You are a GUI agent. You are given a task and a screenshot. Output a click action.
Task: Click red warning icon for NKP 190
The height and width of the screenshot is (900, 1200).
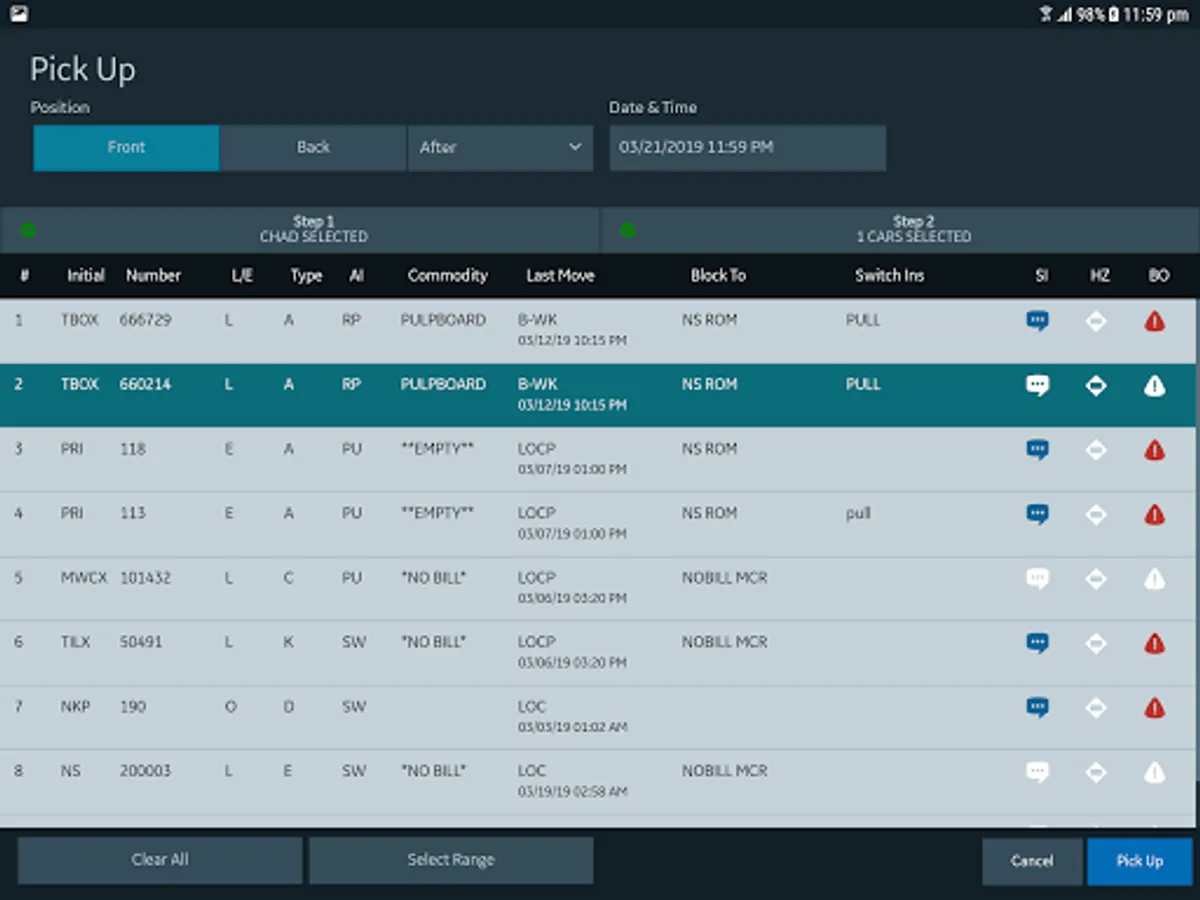tap(1154, 708)
